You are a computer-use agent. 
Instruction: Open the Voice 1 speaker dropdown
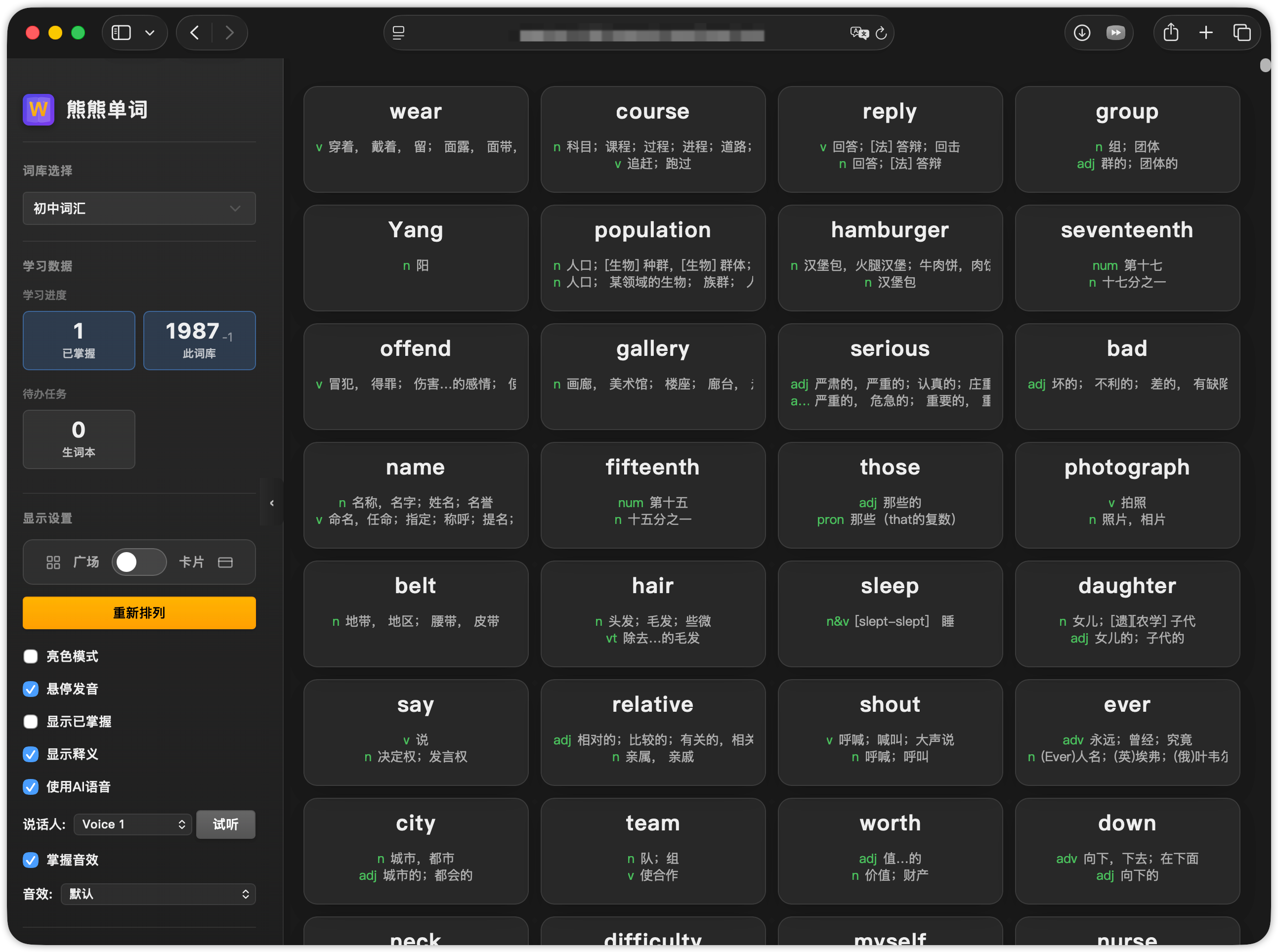click(x=132, y=824)
